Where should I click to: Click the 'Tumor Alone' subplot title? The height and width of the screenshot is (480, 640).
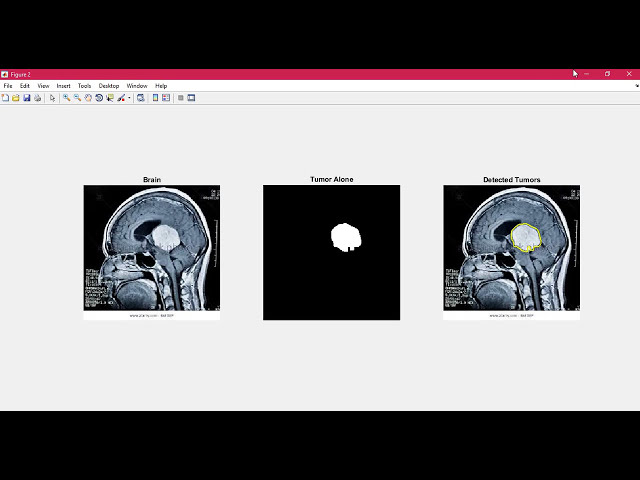pyautogui.click(x=331, y=179)
